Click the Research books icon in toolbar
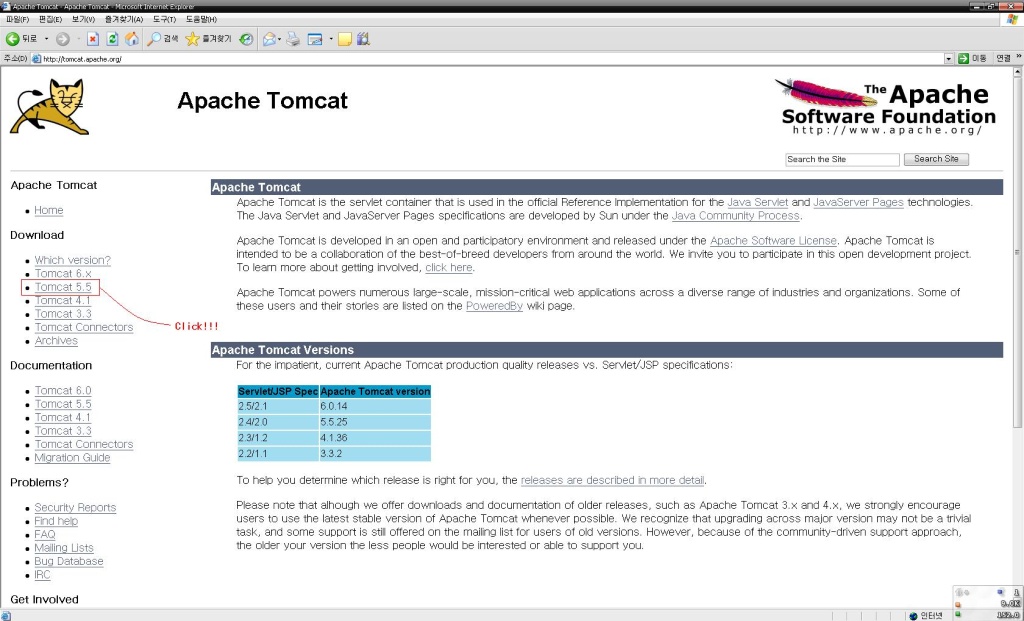This screenshot has width=1024, height=621. (x=364, y=39)
